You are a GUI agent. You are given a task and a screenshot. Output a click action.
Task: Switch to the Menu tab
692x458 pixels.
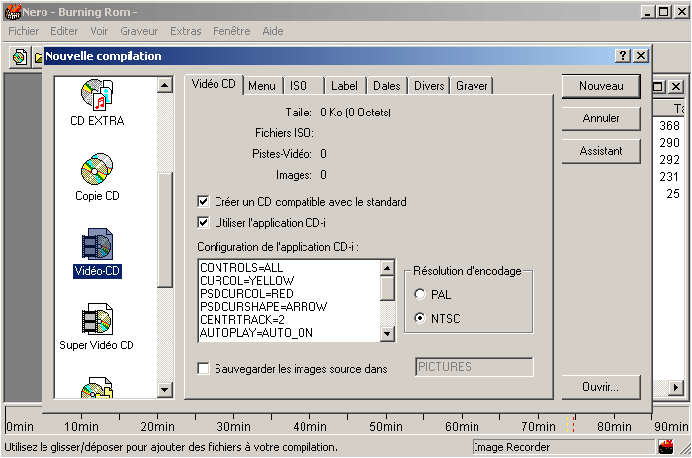coord(262,86)
